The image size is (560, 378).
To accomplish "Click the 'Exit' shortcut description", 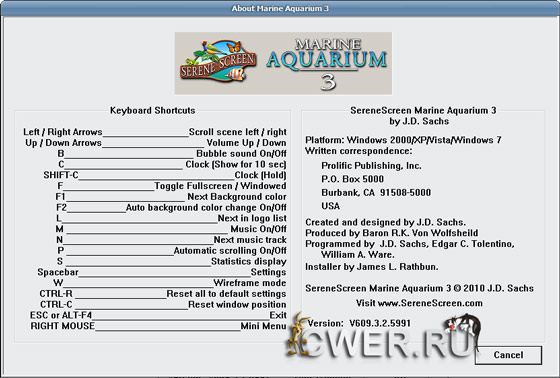I will pos(278,315).
